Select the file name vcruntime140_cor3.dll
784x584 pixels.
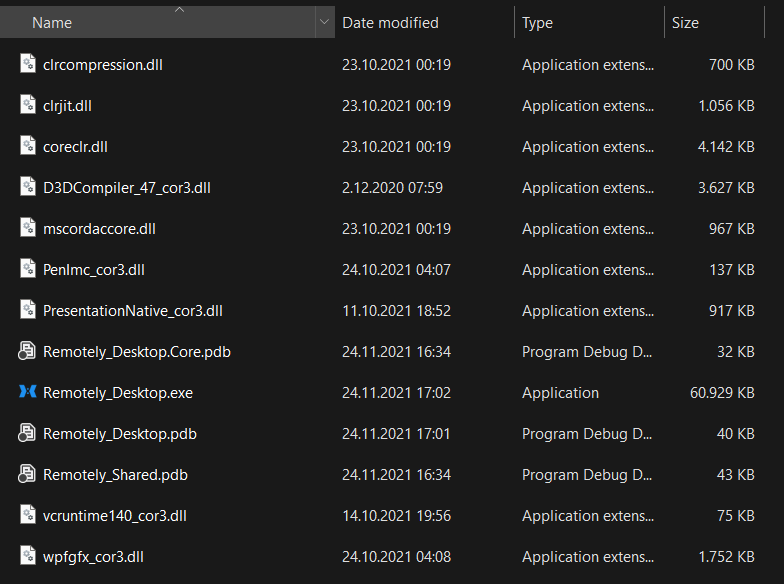pos(114,516)
